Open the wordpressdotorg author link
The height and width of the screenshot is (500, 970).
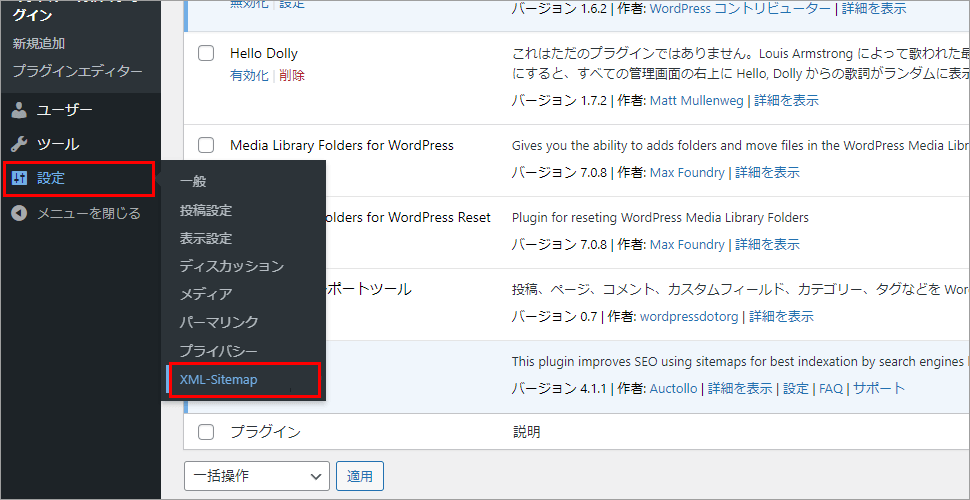click(x=689, y=317)
